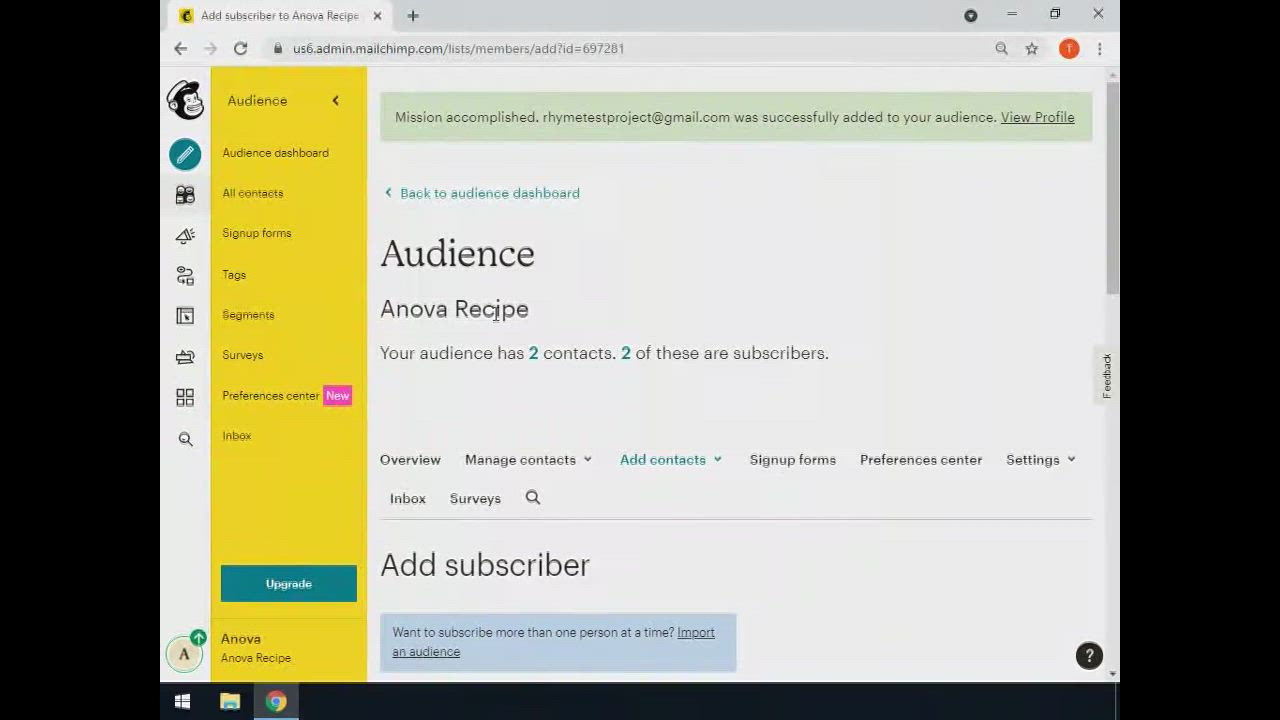Click the Upgrade button
The height and width of the screenshot is (720, 1280).
(289, 584)
